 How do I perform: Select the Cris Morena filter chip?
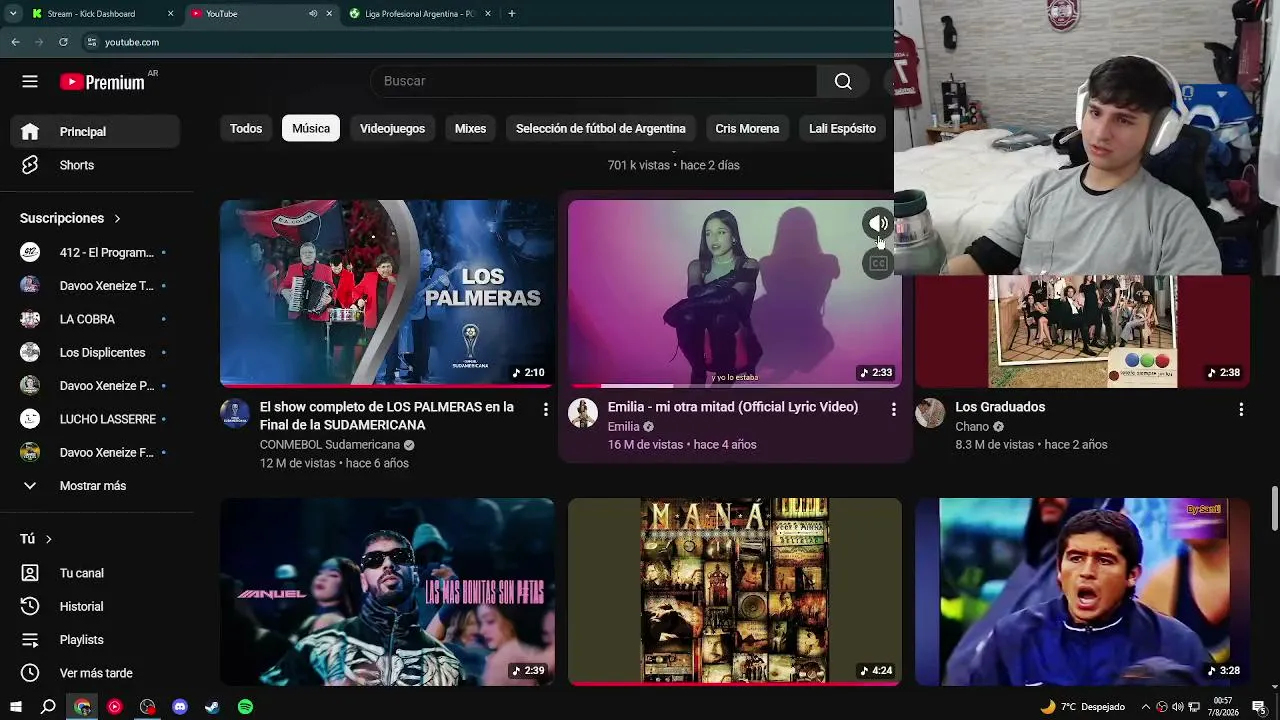click(x=747, y=128)
